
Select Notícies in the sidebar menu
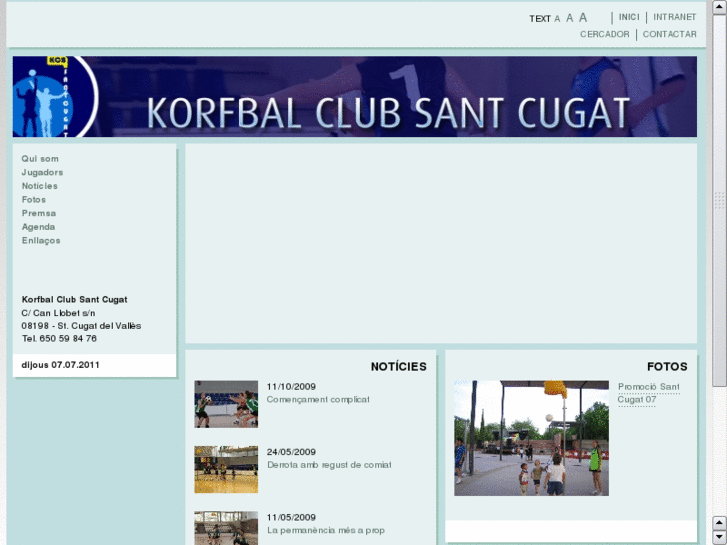[x=39, y=186]
